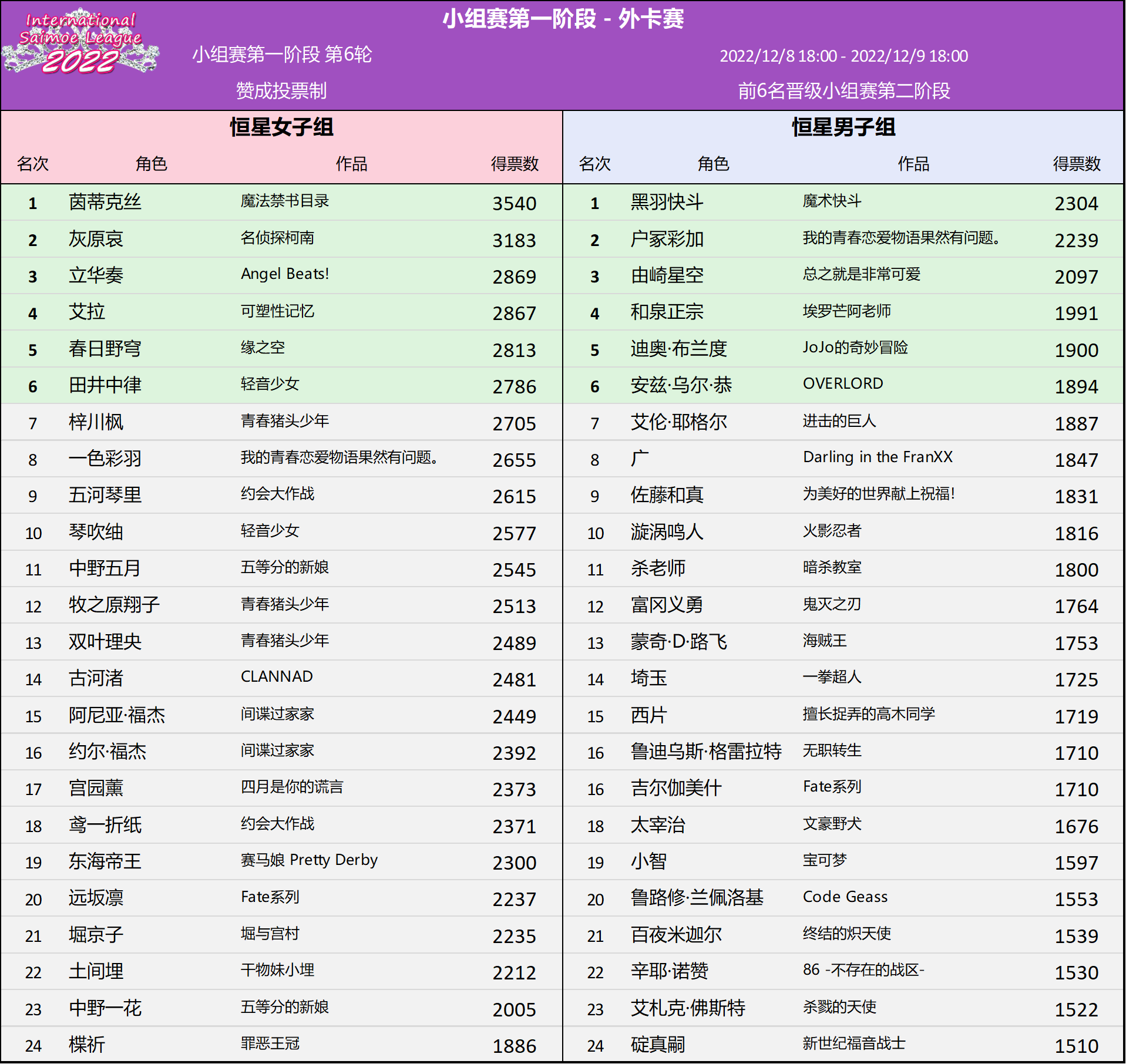The image size is (1126, 1064).
Task: Click the work title CLANNAD
Action: click(x=277, y=677)
